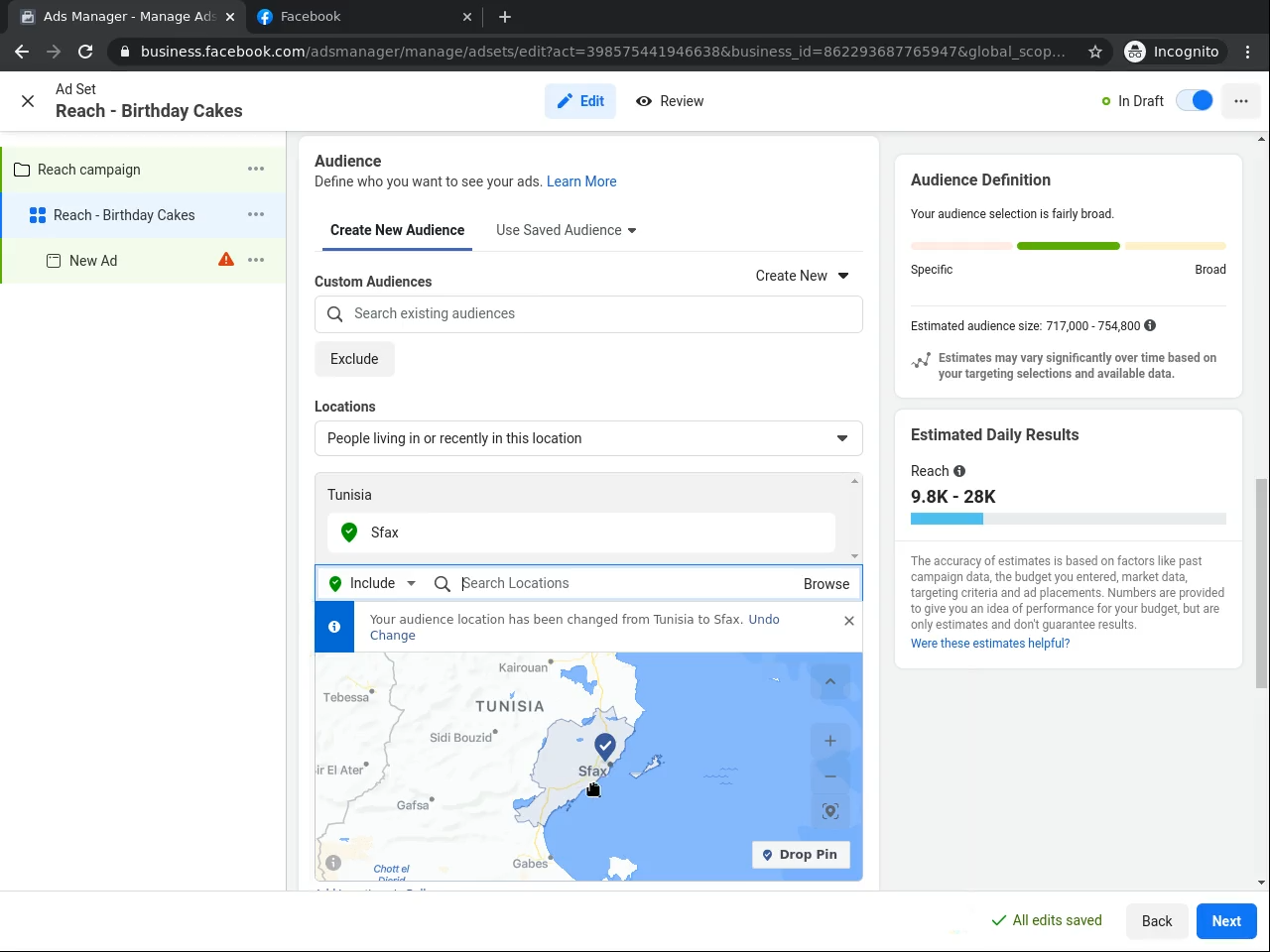This screenshot has width=1270, height=952.
Task: Click the Sfax location green check marker
Action: tap(349, 533)
